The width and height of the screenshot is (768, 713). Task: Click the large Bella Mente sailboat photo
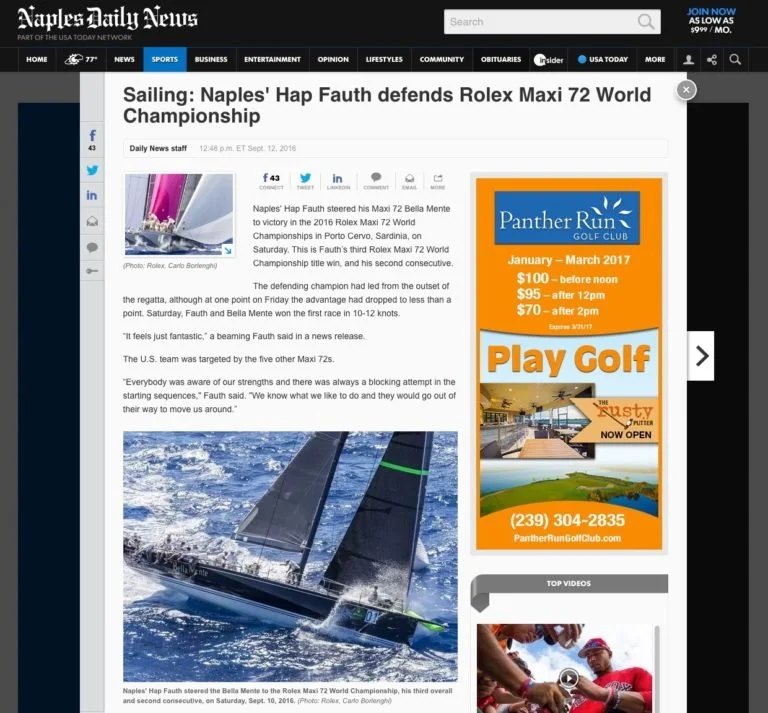290,556
